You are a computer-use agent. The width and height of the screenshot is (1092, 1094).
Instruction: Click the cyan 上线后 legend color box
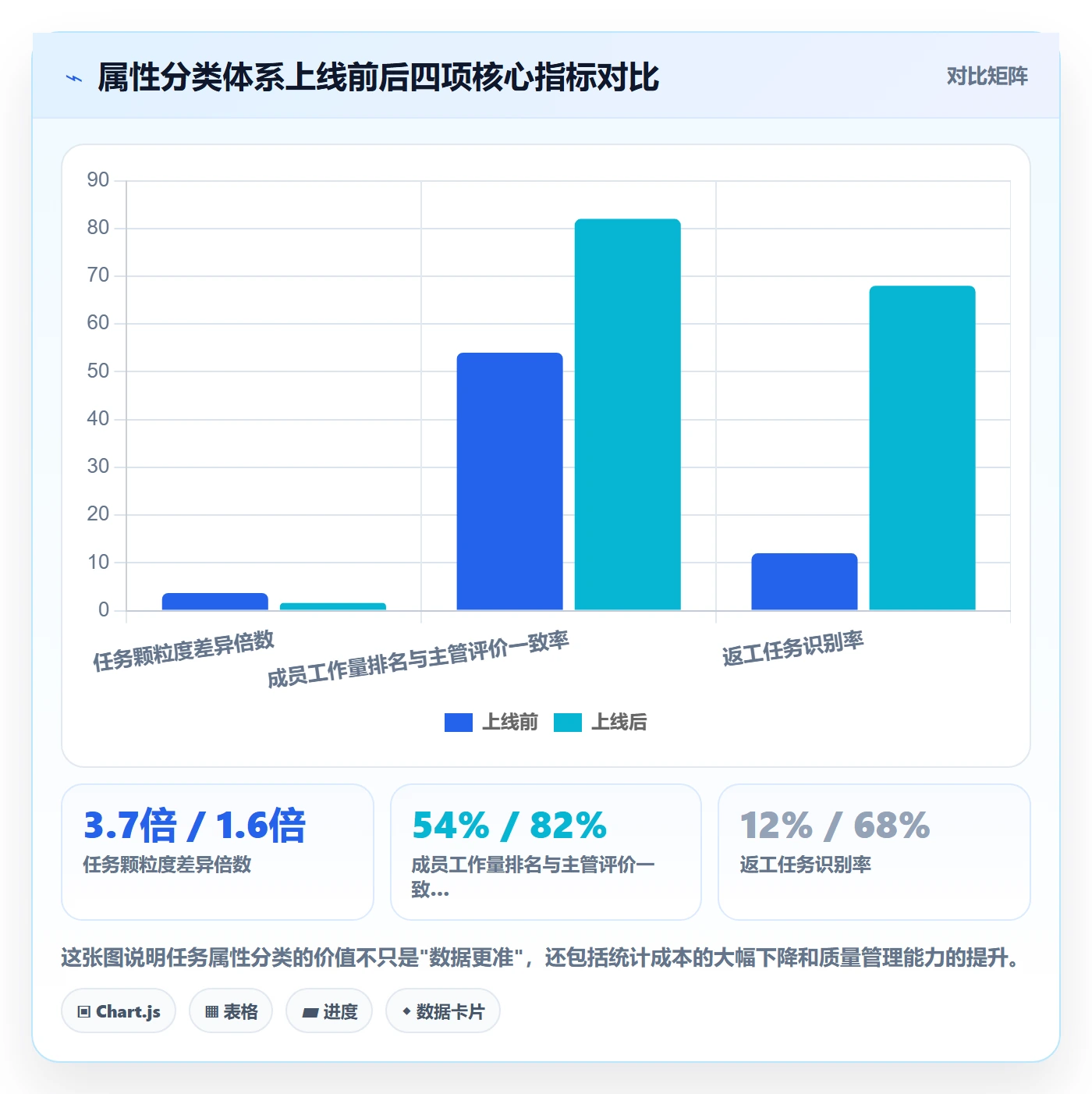click(568, 723)
